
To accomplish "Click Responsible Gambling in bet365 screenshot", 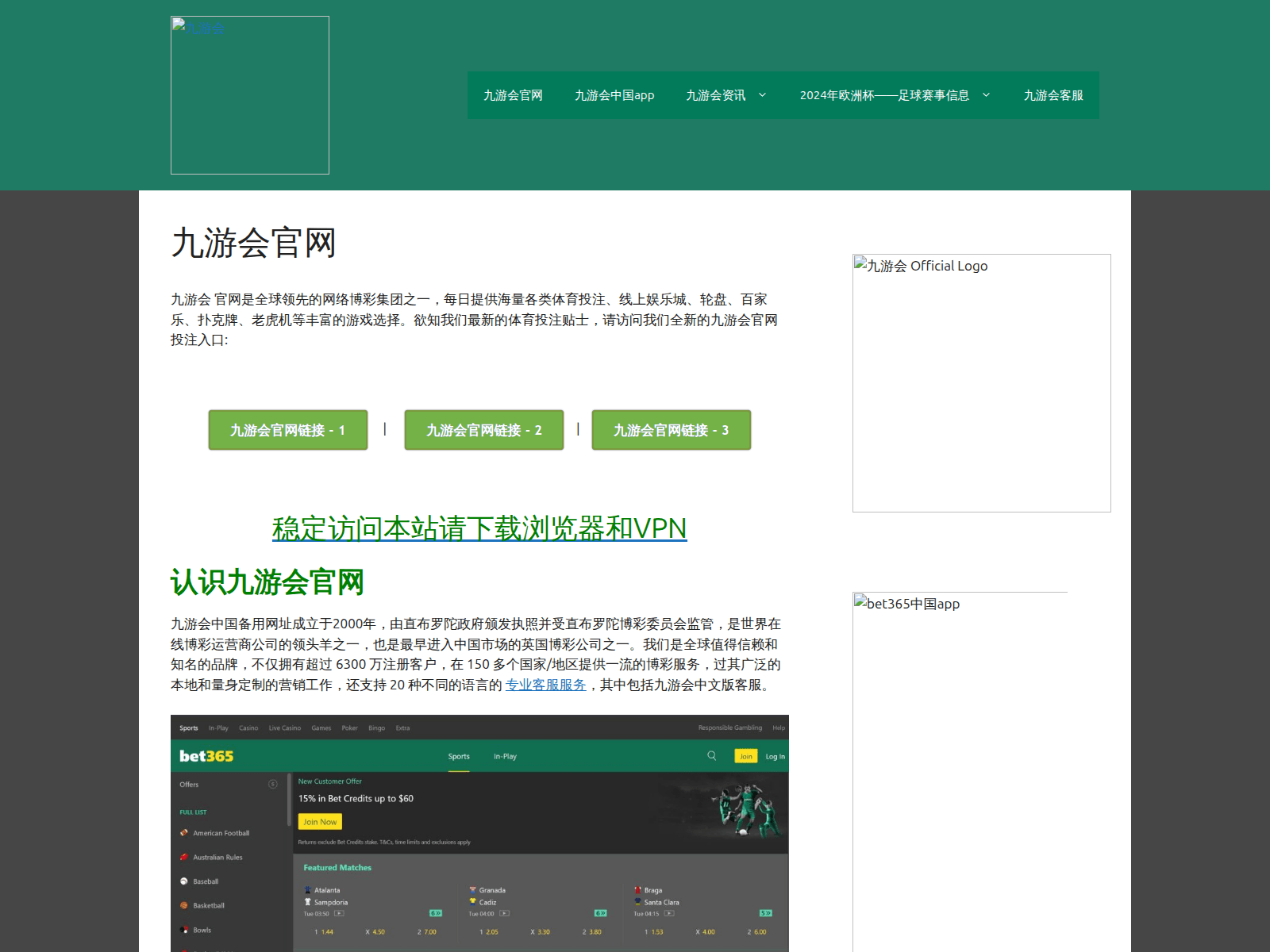I will tap(730, 727).
